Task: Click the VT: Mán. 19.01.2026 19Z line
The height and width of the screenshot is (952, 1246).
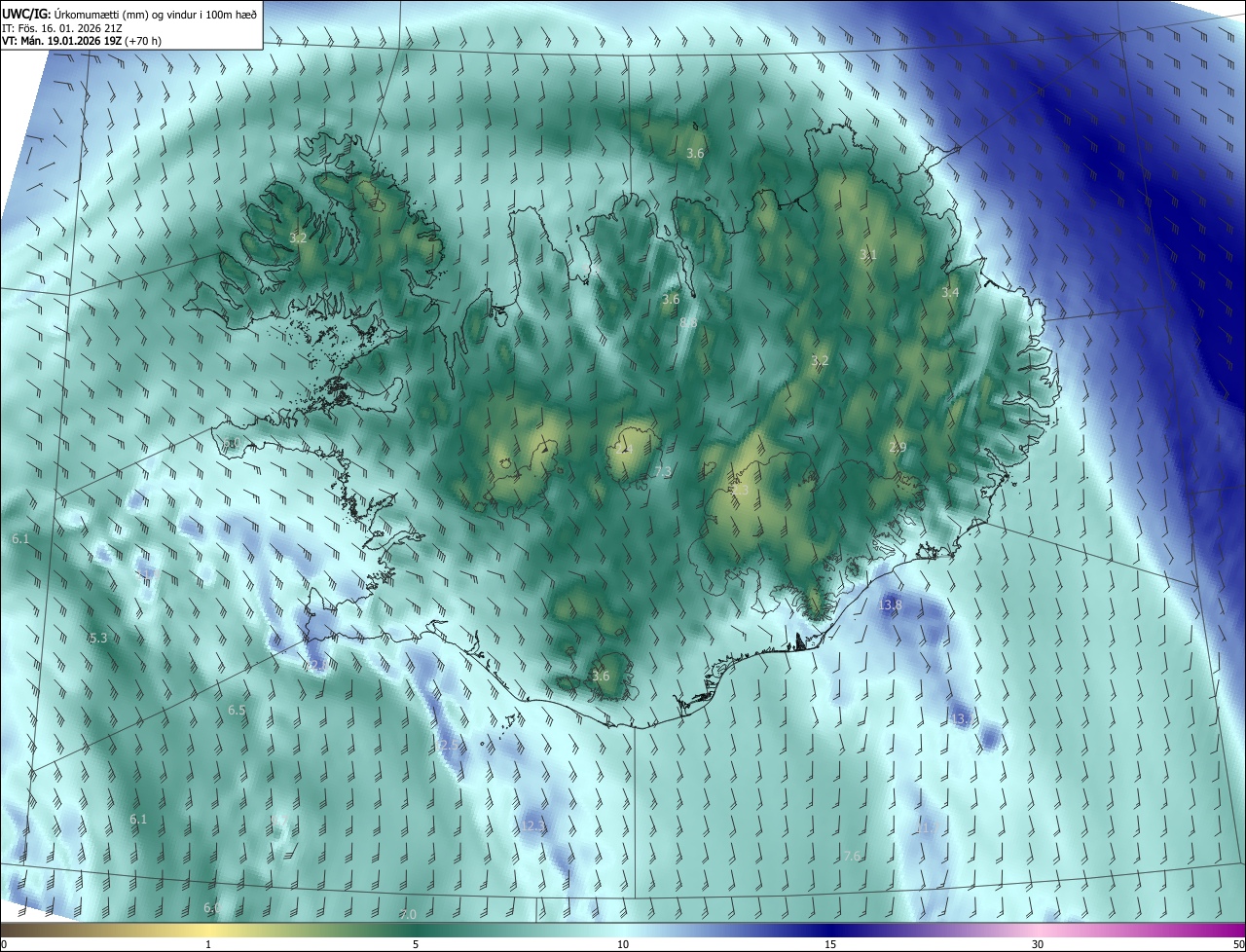Action: click(82, 41)
